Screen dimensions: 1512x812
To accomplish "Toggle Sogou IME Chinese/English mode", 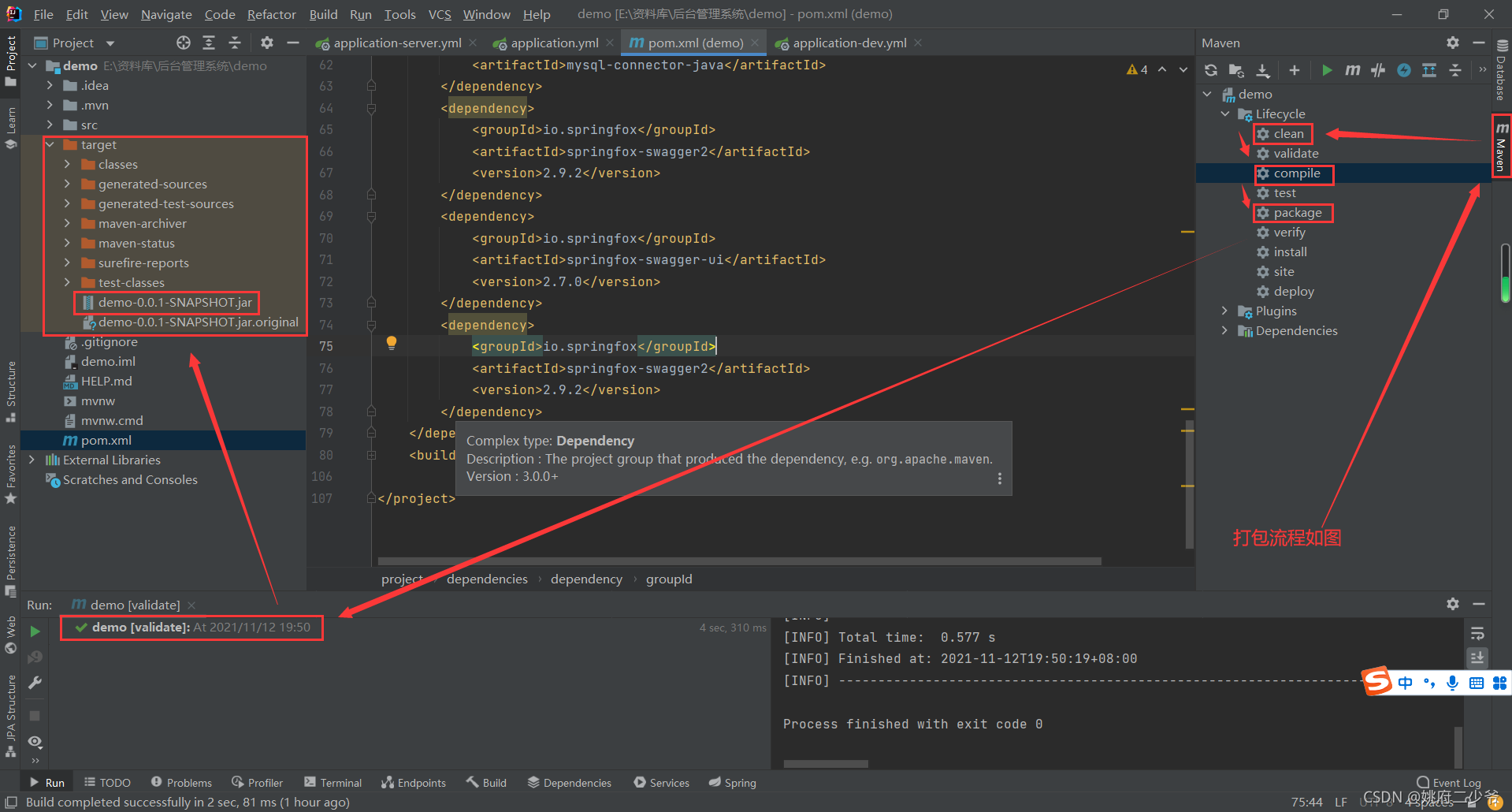I will click(x=1406, y=683).
